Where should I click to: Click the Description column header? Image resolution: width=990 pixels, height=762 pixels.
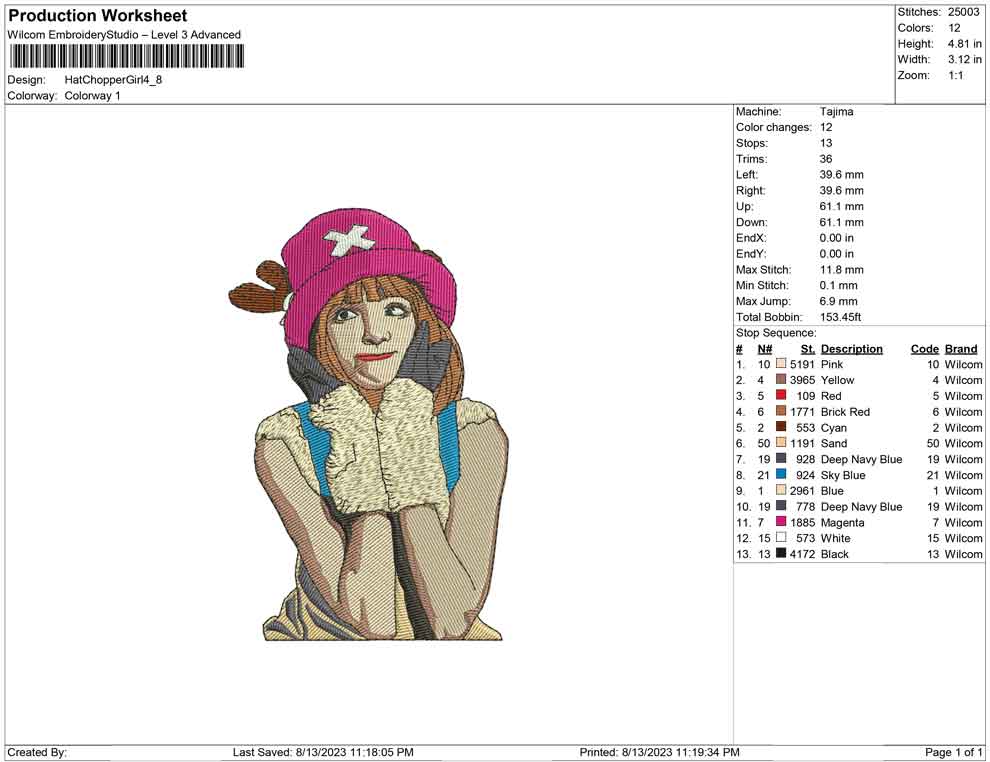click(851, 349)
